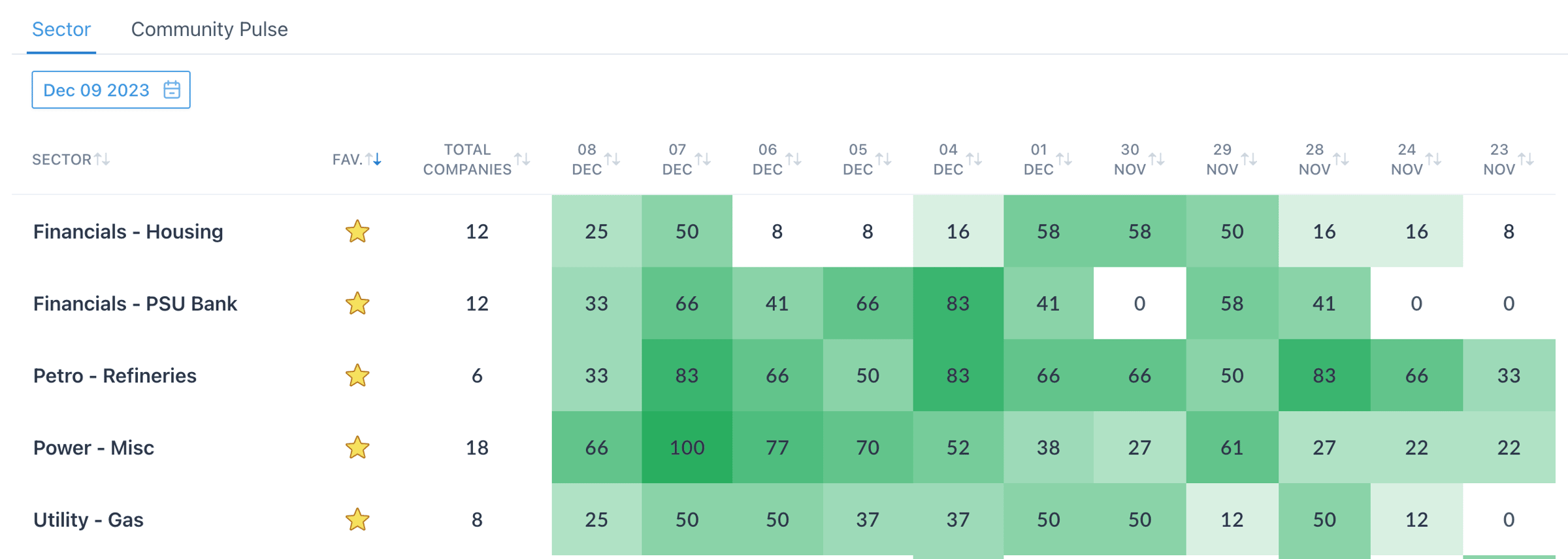Select the Sector tab
Screen dimensions: 1568x559
61,29
